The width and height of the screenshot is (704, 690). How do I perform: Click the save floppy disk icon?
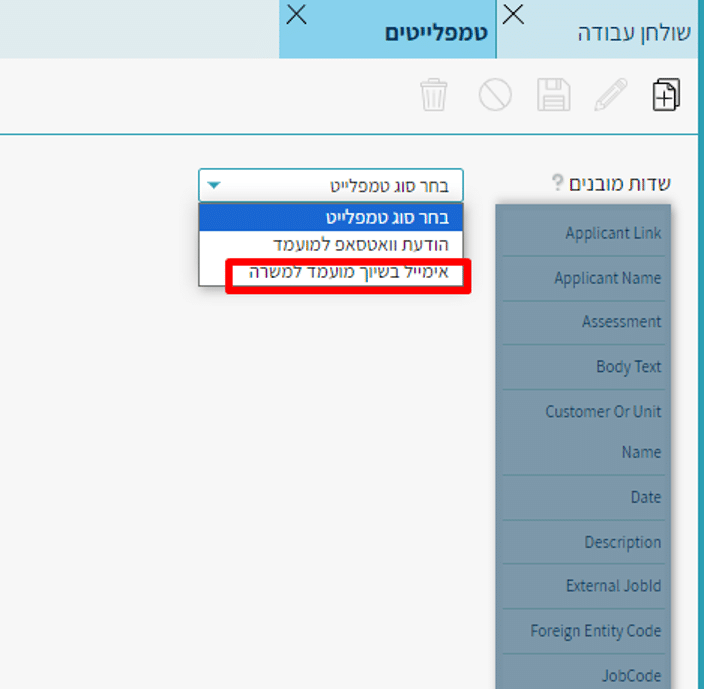click(x=553, y=96)
